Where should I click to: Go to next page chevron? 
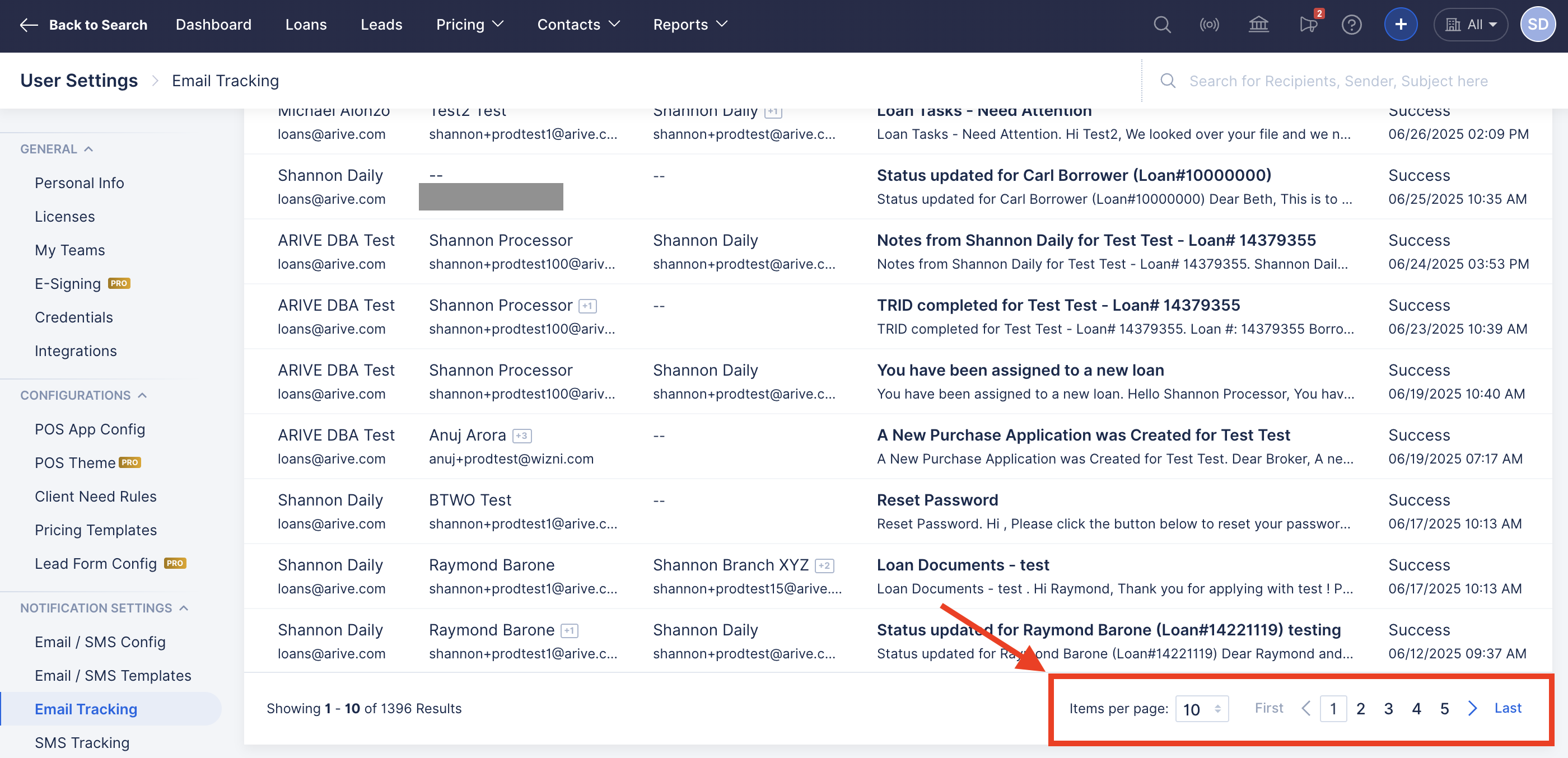(x=1472, y=708)
